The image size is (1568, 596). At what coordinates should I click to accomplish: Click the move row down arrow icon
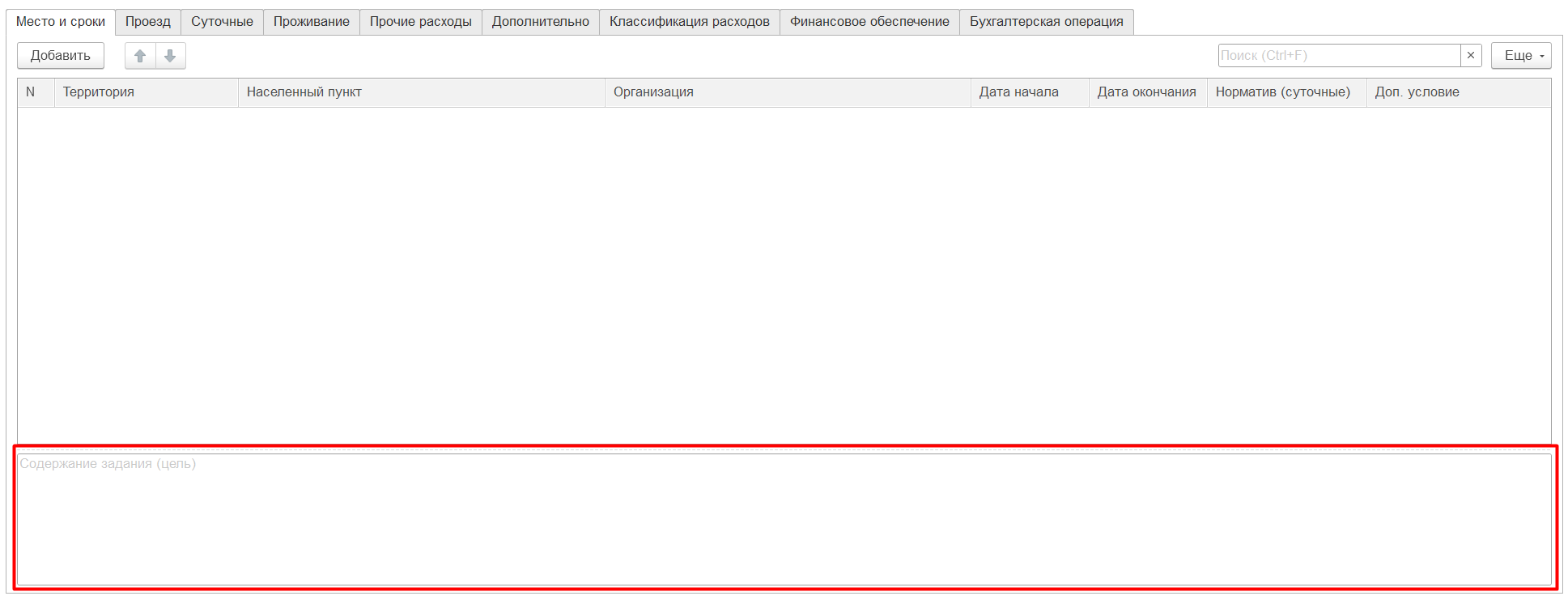coord(170,56)
